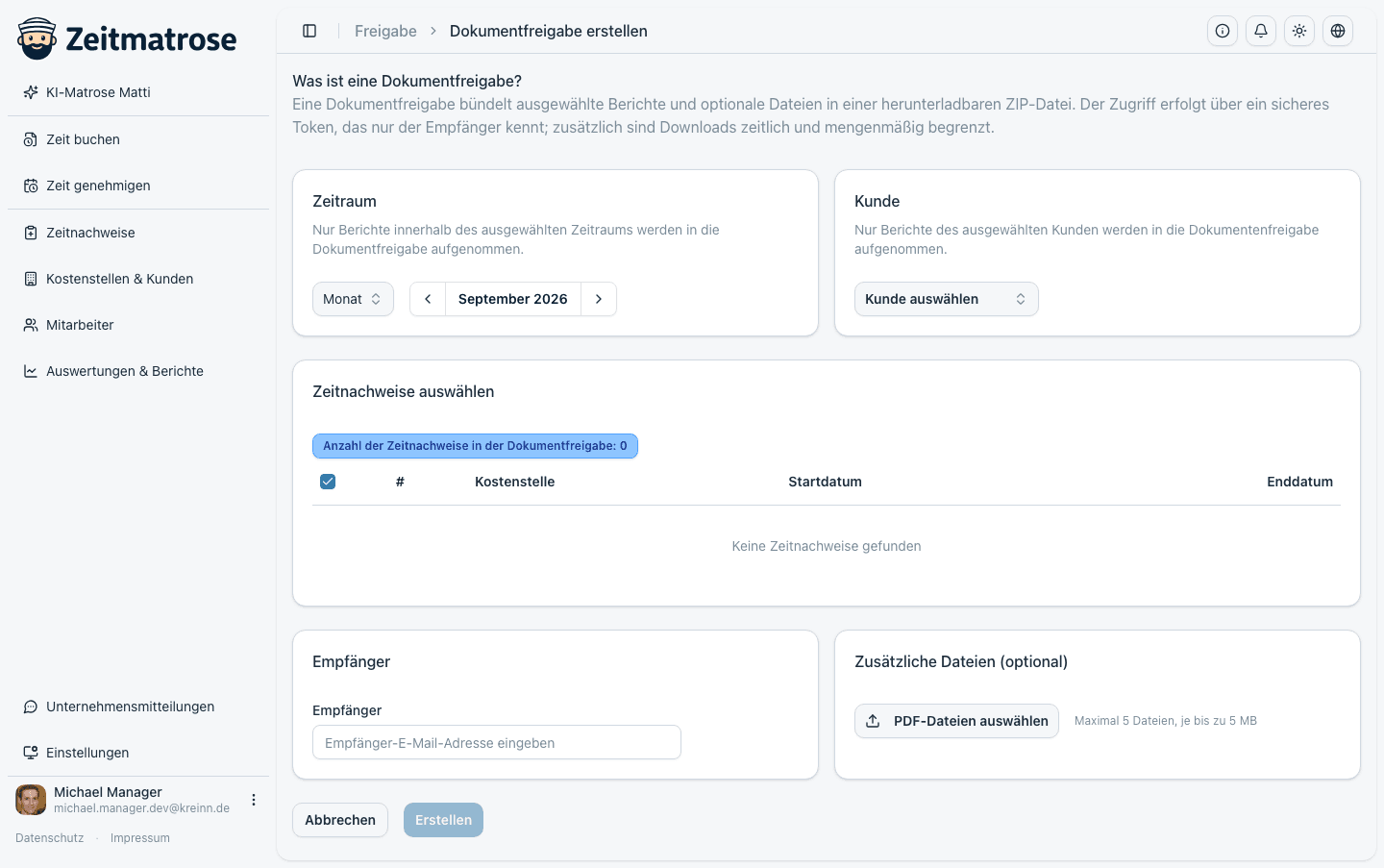Click the Startdatum column header
Image resolution: width=1384 pixels, height=868 pixels.
[825, 482]
